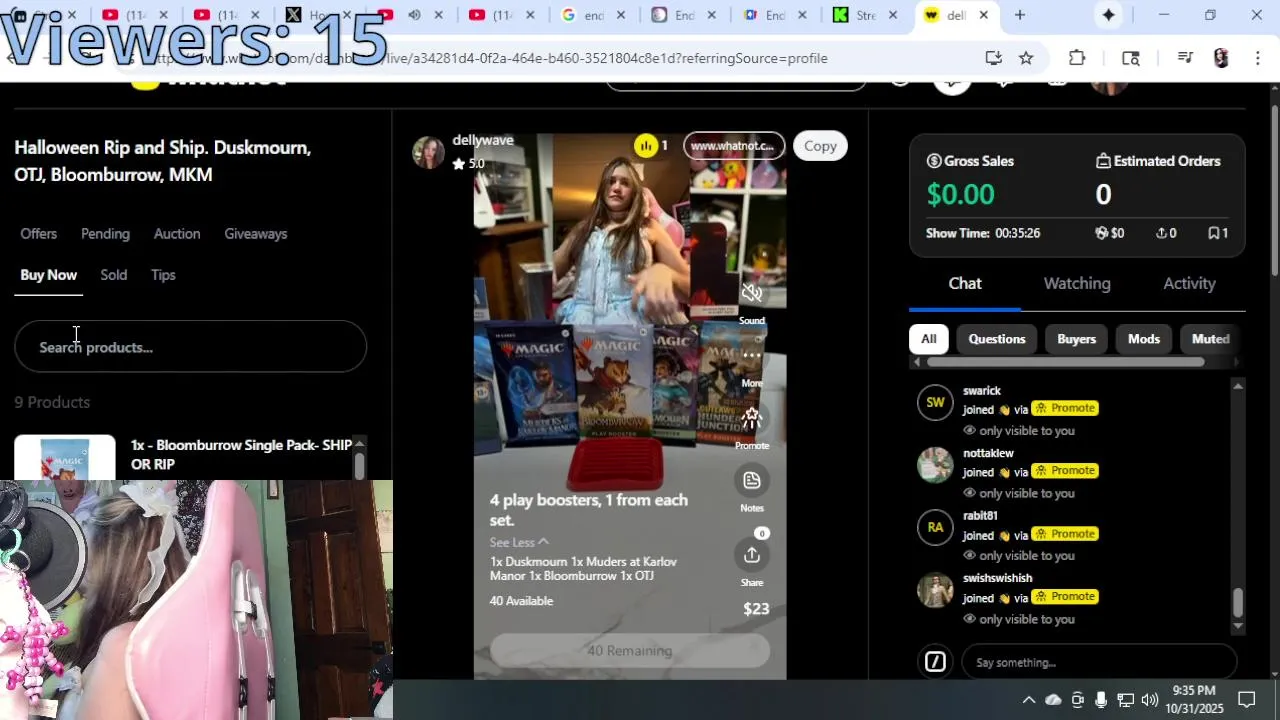Open Chrome extensions puzzle icon
Viewport: 1280px width, 720px height.
[x=1077, y=58]
